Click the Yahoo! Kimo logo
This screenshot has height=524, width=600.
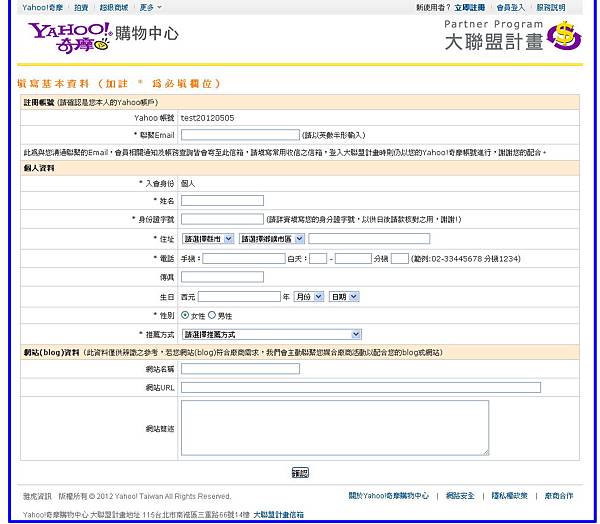[70, 37]
